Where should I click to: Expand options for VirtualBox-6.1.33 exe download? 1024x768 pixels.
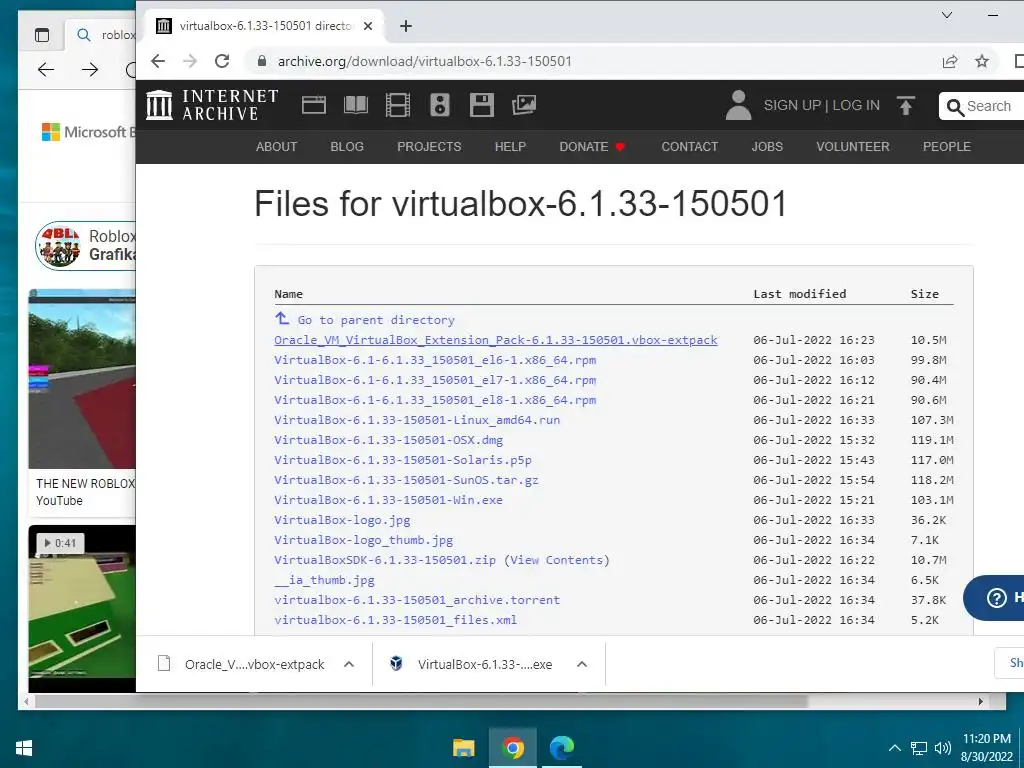coord(582,664)
